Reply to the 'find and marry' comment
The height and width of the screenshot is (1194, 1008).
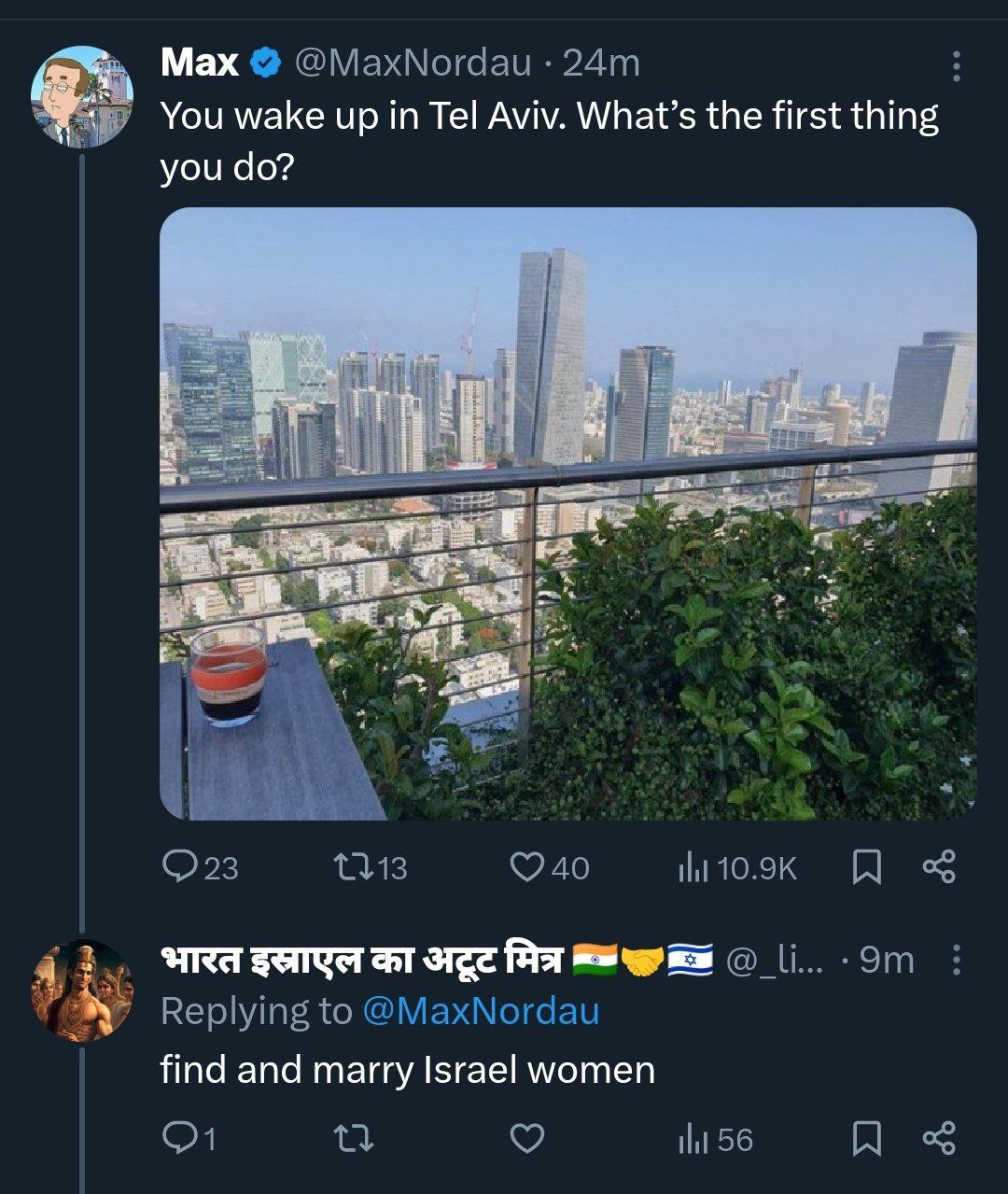pyautogui.click(x=178, y=1138)
